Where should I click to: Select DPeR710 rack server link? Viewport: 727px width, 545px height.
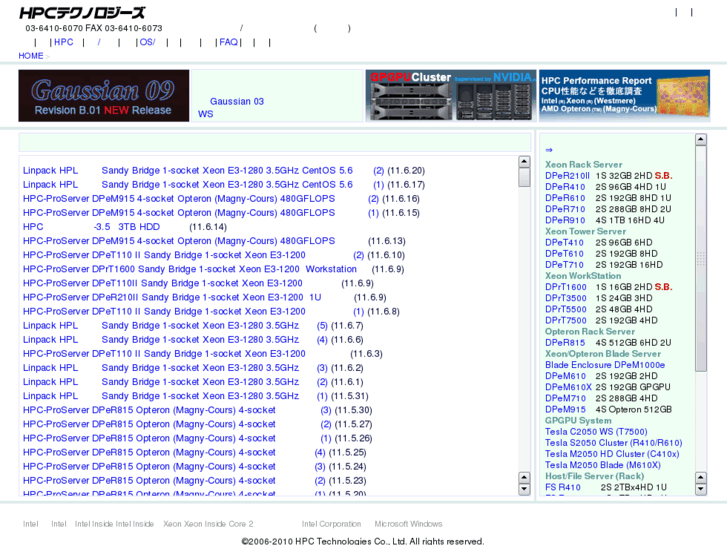coord(565,209)
